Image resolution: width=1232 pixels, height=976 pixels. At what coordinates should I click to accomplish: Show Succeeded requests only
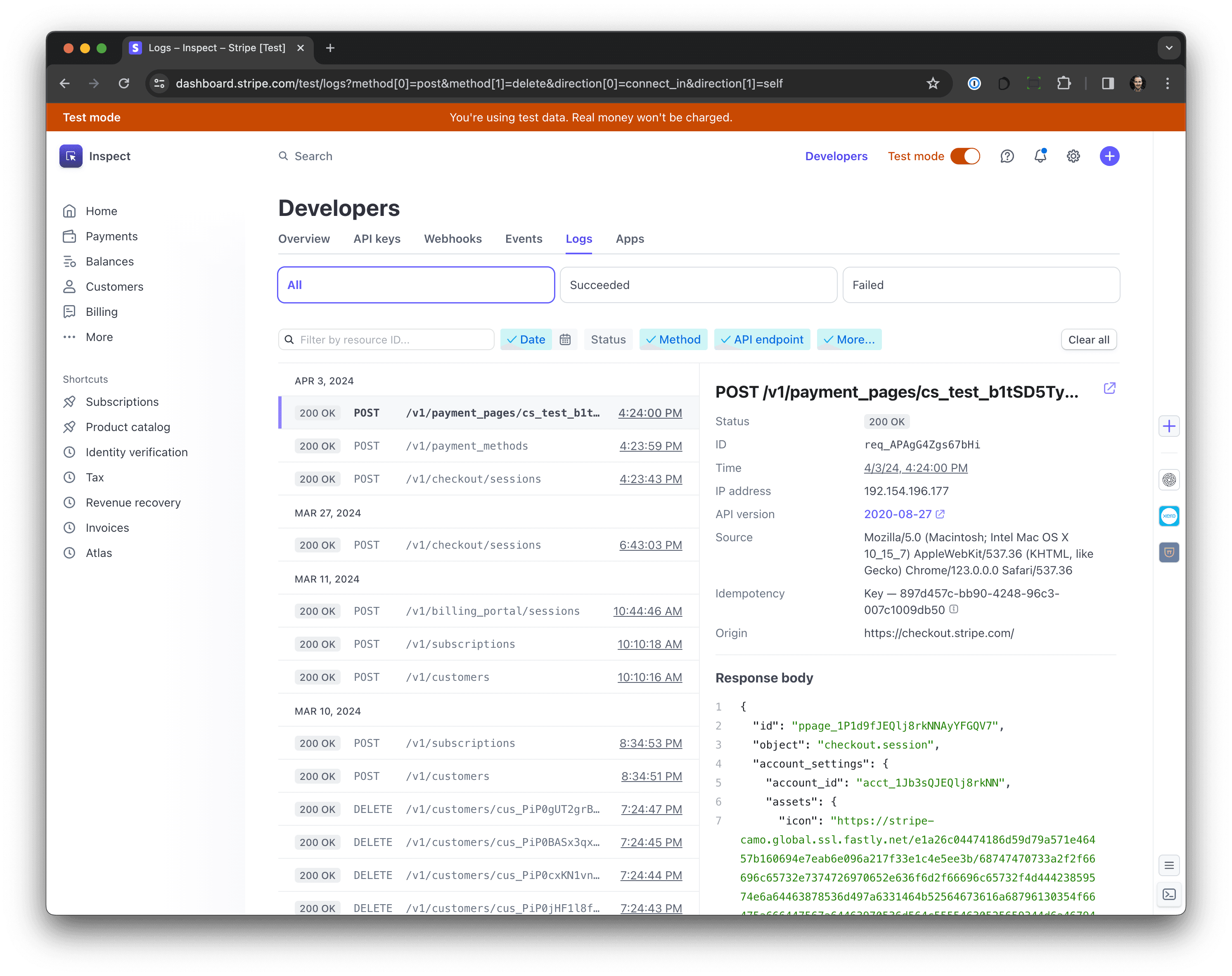coord(698,284)
